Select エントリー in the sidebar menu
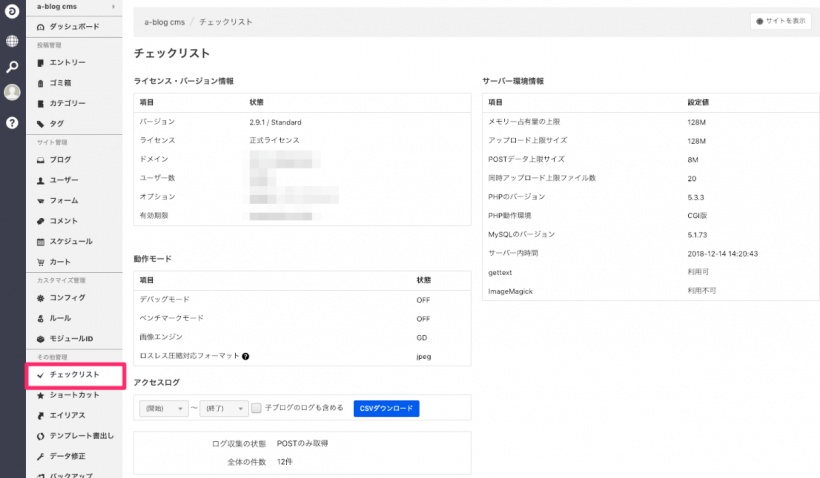 [x=66, y=63]
